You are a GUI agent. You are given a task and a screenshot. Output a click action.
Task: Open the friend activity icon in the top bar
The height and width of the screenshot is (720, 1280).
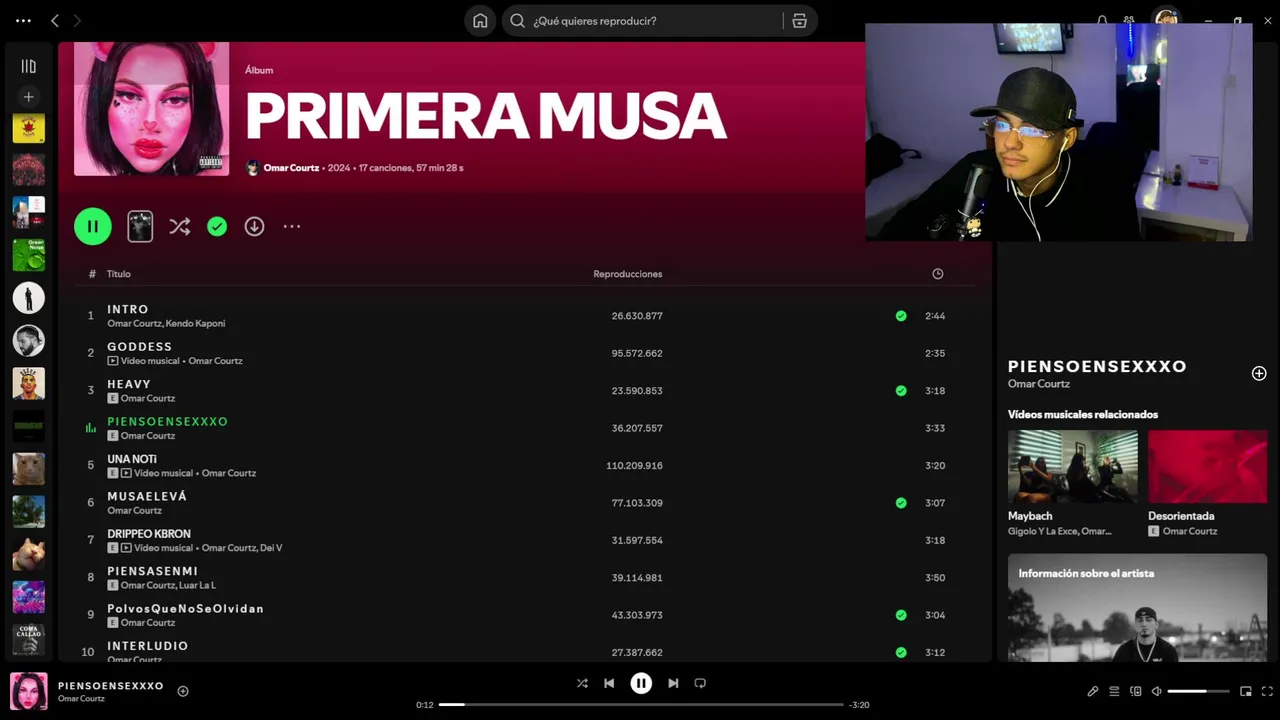pyautogui.click(x=1129, y=20)
